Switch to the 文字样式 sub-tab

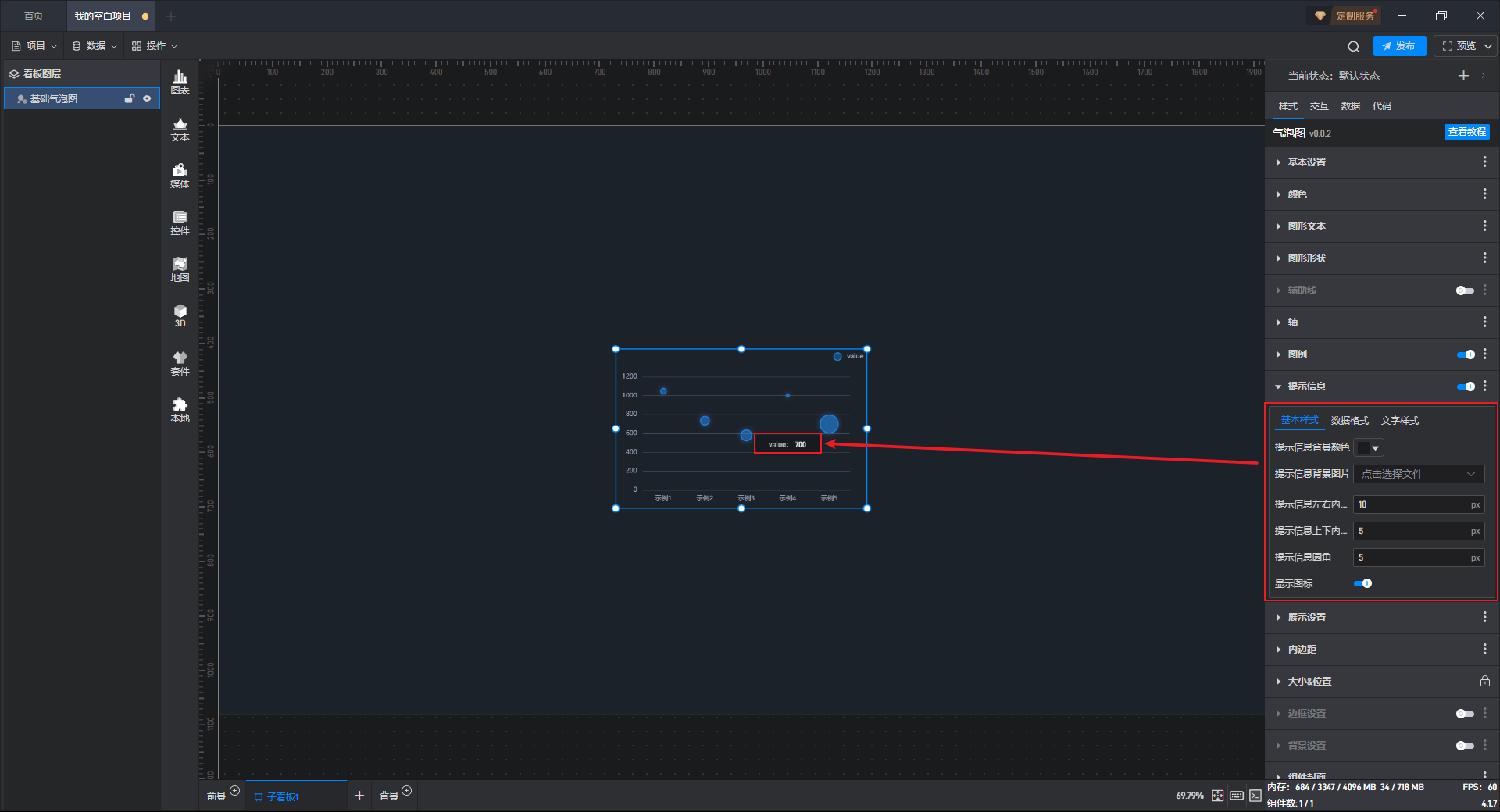1399,420
